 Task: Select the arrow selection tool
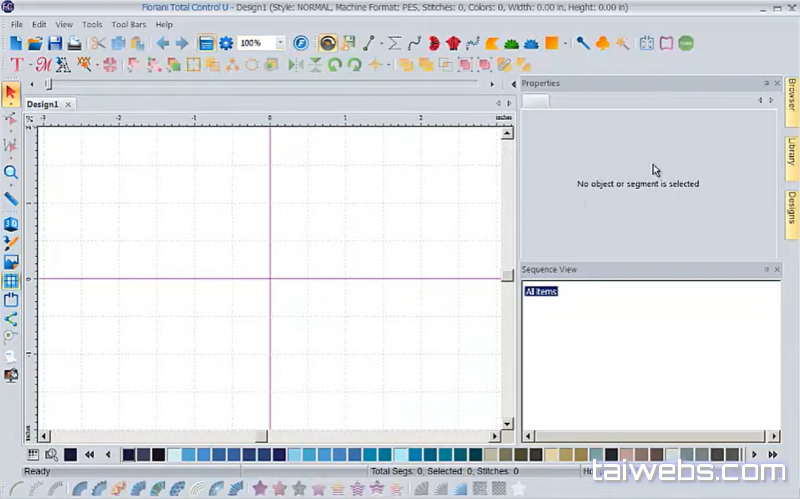tap(11, 94)
